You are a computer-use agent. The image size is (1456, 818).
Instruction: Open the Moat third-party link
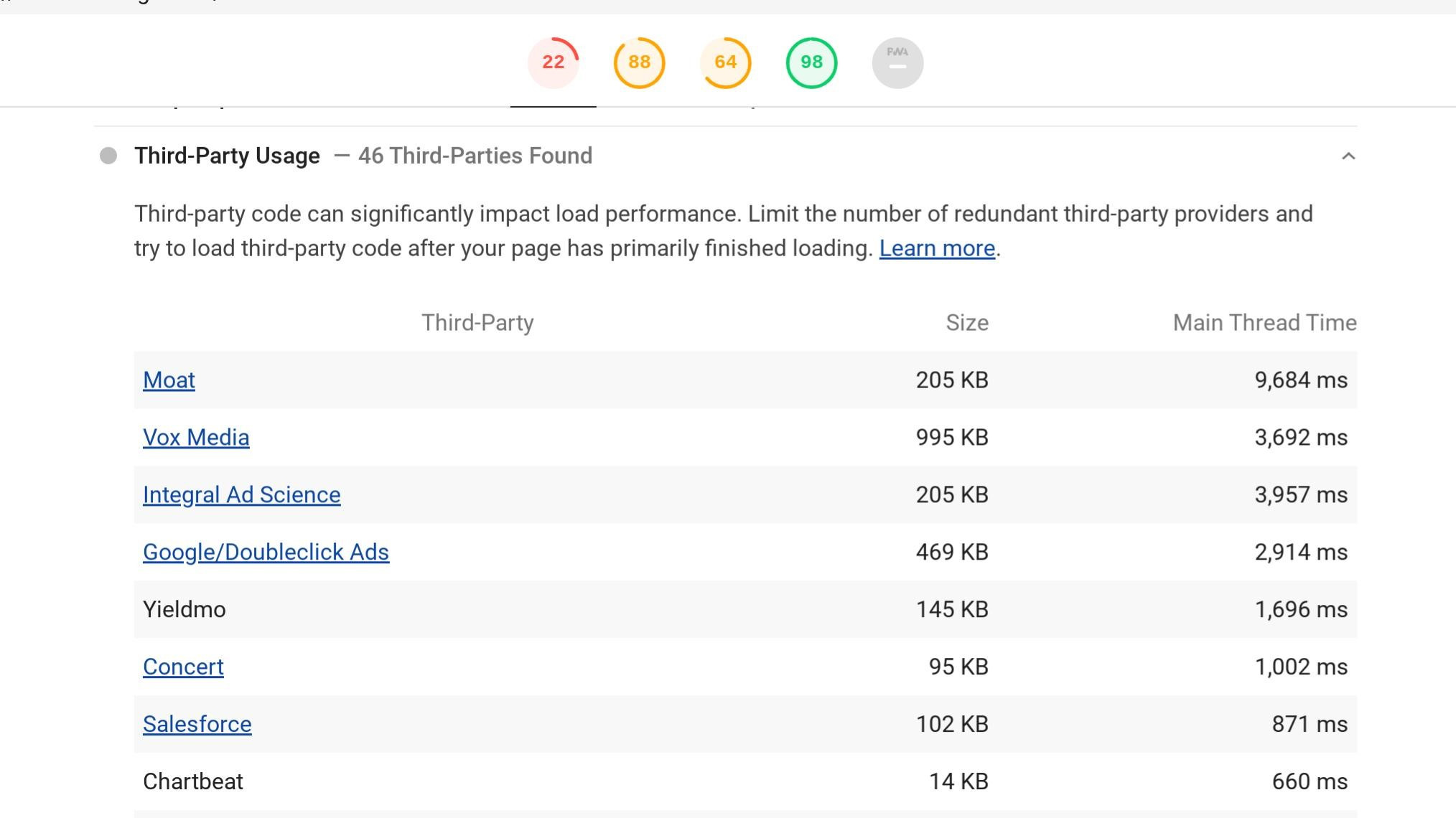click(169, 380)
